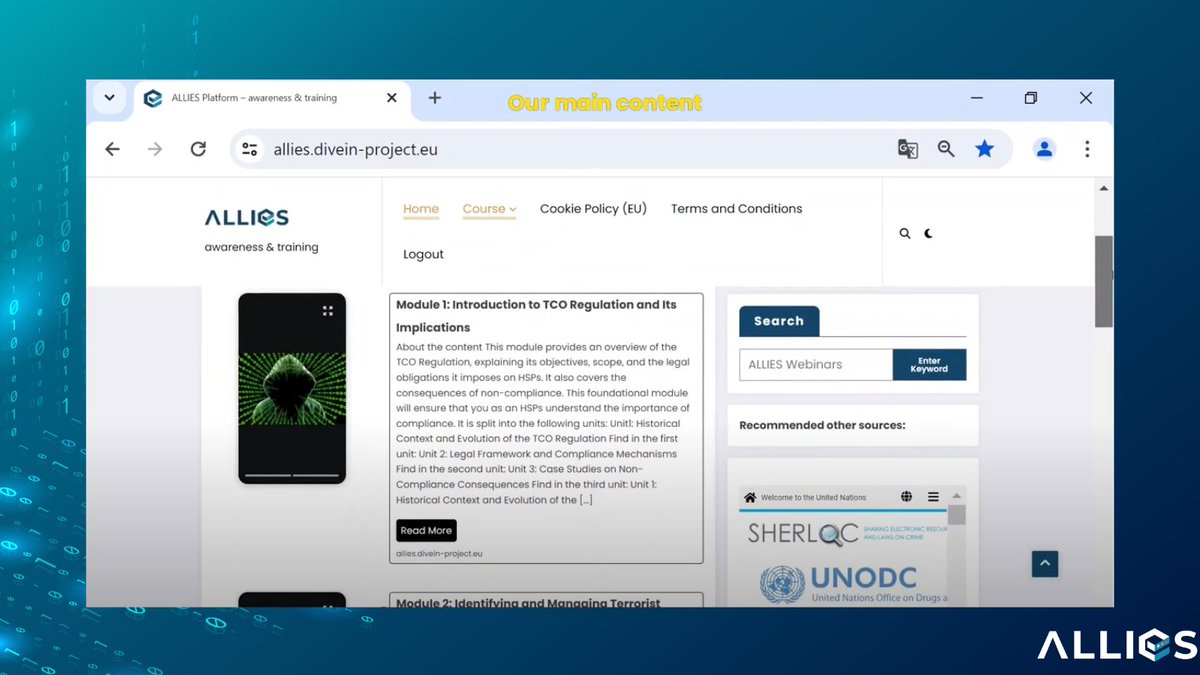Select the Search tab in sidebar

pos(779,321)
